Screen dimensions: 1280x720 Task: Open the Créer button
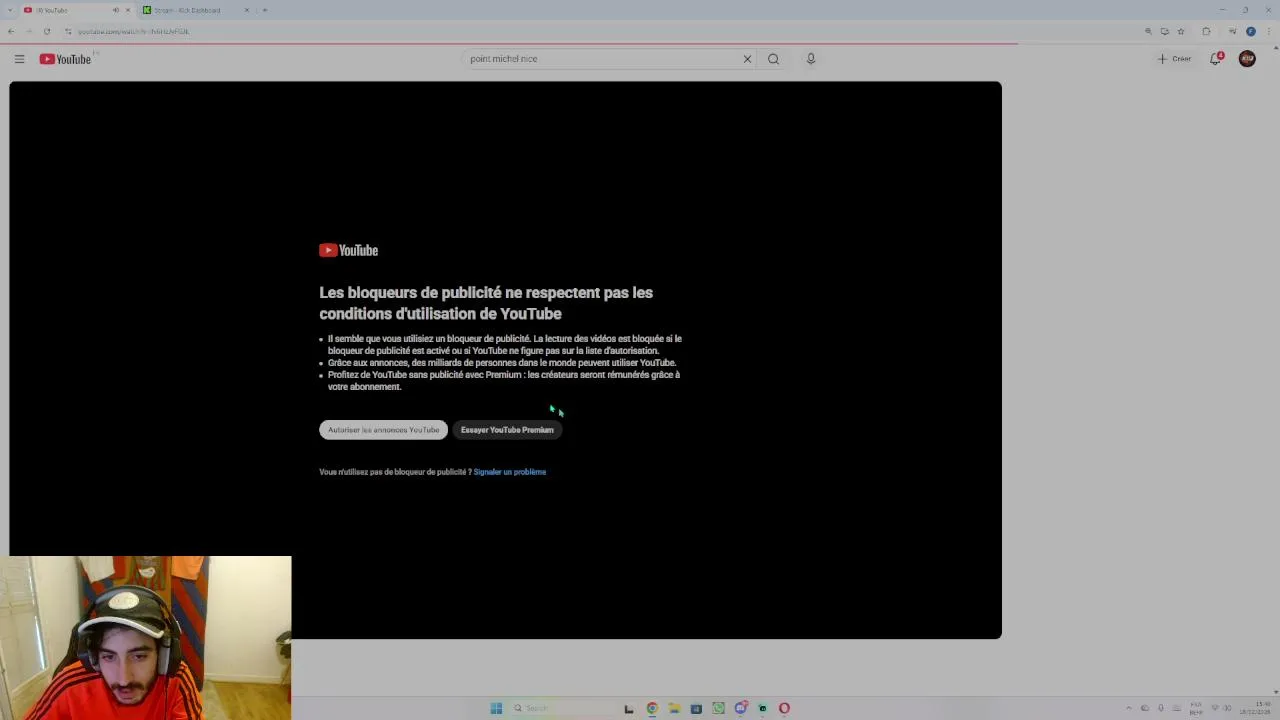1174,59
